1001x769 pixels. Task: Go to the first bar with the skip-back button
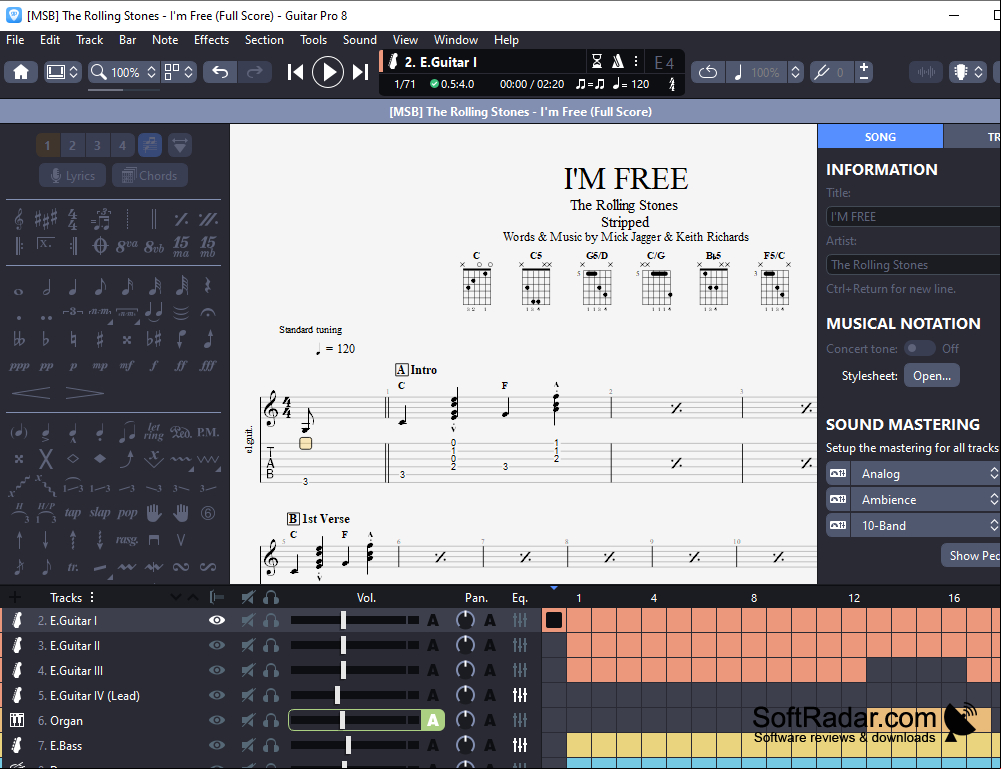(x=295, y=72)
